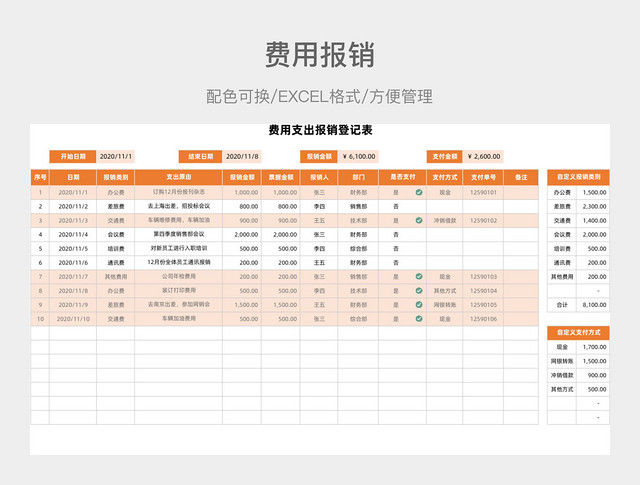Select the date cell 2020/11/2
Image resolution: width=640 pixels, height=485 pixels.
pyautogui.click(x=73, y=207)
